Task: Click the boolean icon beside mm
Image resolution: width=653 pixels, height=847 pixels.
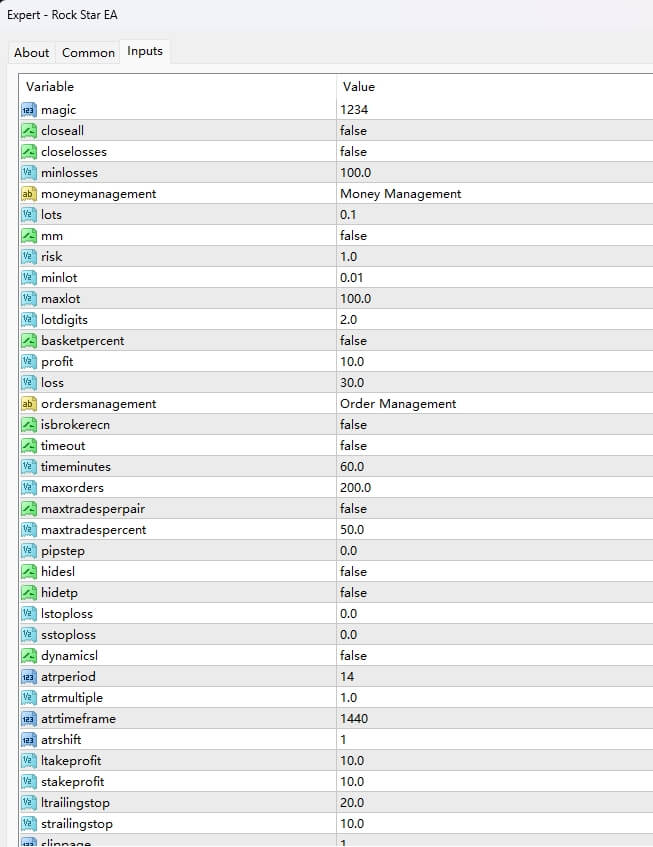Action: click(29, 236)
